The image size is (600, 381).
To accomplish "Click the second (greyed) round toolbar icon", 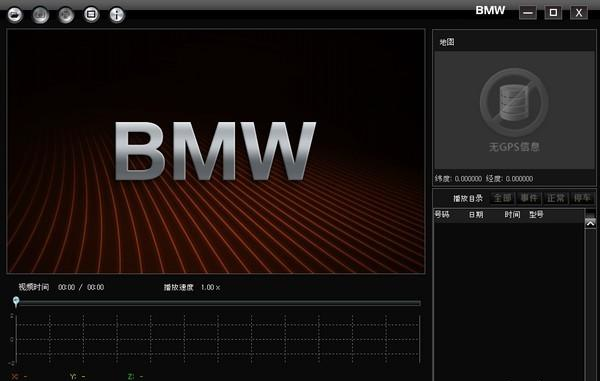I will tap(41, 15).
